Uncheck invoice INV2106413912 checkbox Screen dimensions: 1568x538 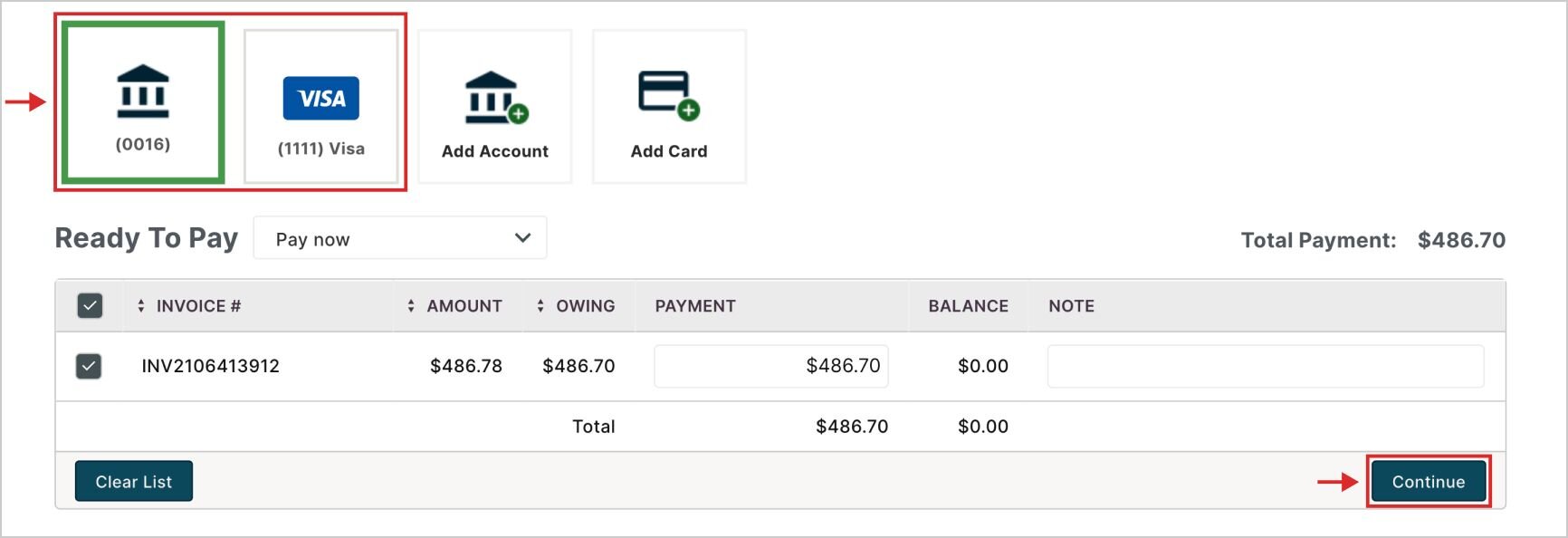click(x=89, y=367)
